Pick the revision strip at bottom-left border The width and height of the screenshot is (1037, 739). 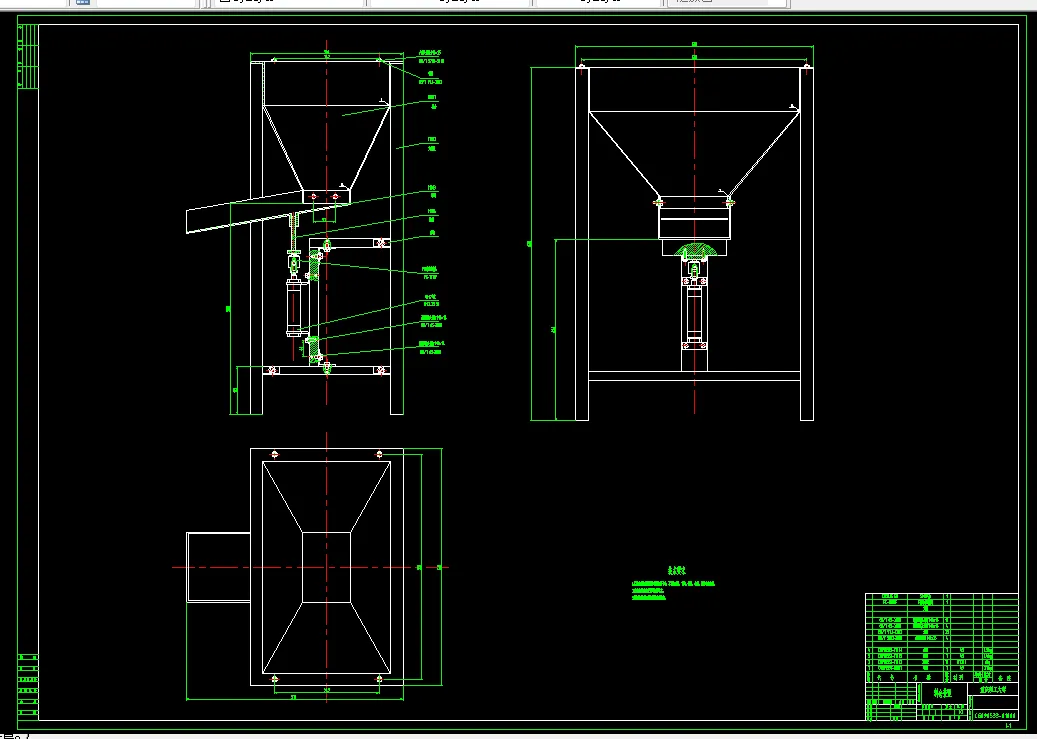click(x=28, y=687)
